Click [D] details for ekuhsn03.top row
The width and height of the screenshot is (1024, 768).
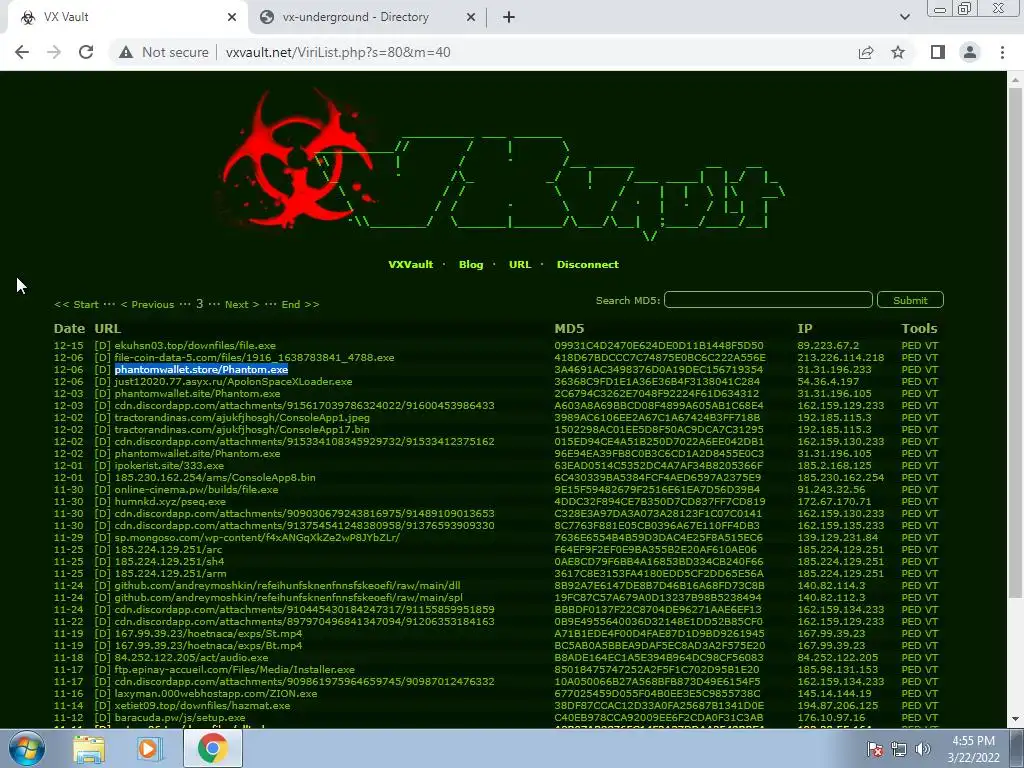pyautogui.click(x=103, y=345)
